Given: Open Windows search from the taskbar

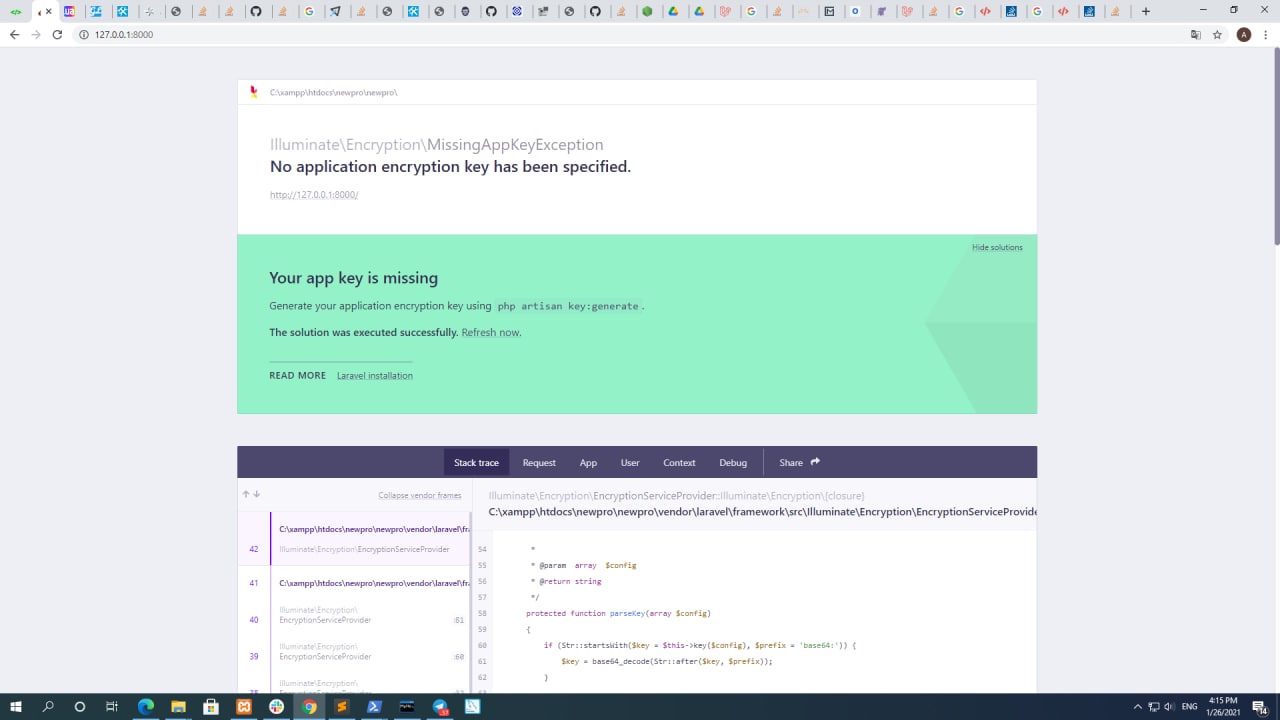Looking at the screenshot, I should point(48,707).
